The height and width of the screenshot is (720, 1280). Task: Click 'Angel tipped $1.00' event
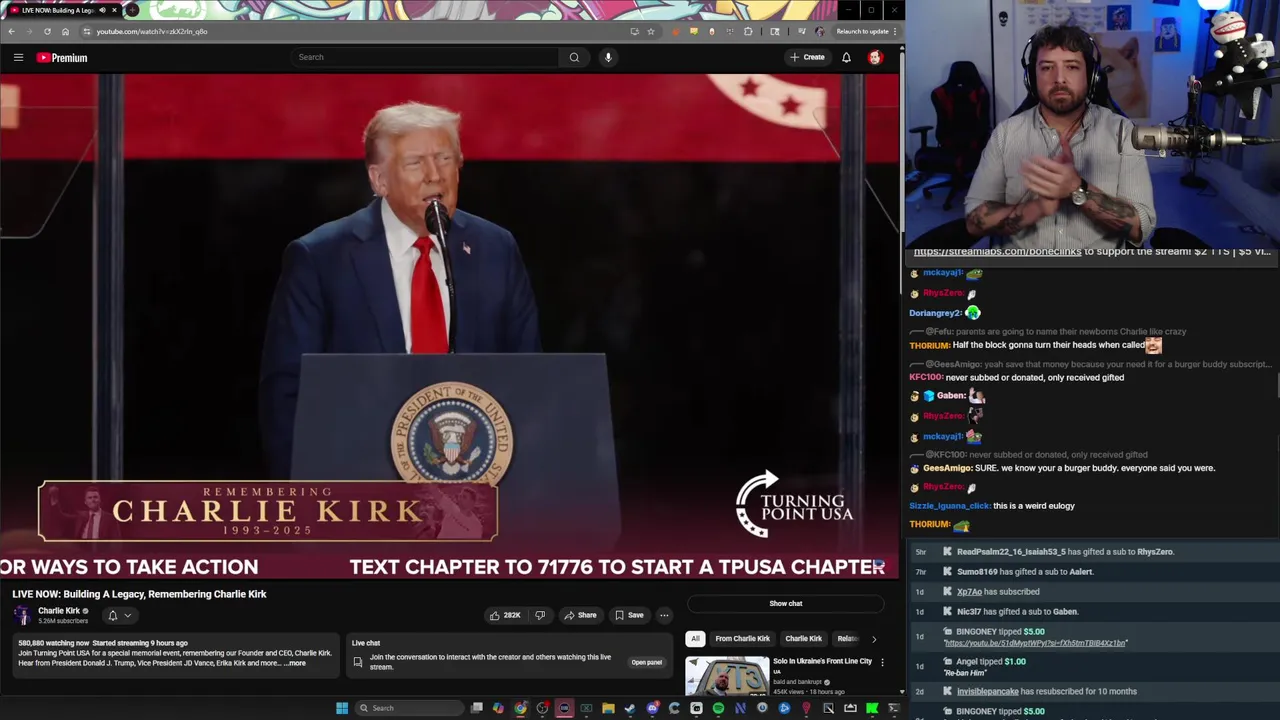pos(990,662)
